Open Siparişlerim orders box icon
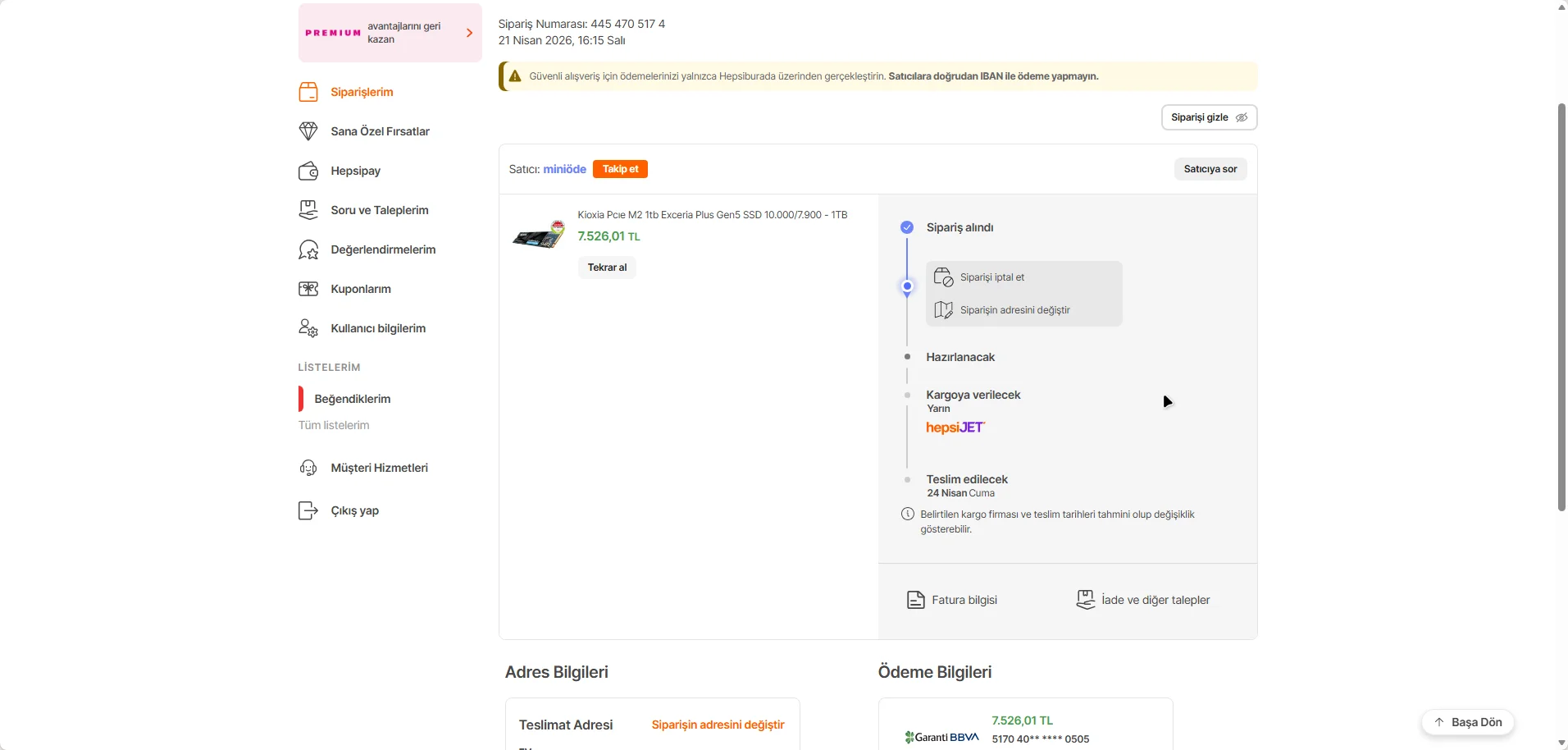The width and height of the screenshot is (1568, 750). point(308,92)
